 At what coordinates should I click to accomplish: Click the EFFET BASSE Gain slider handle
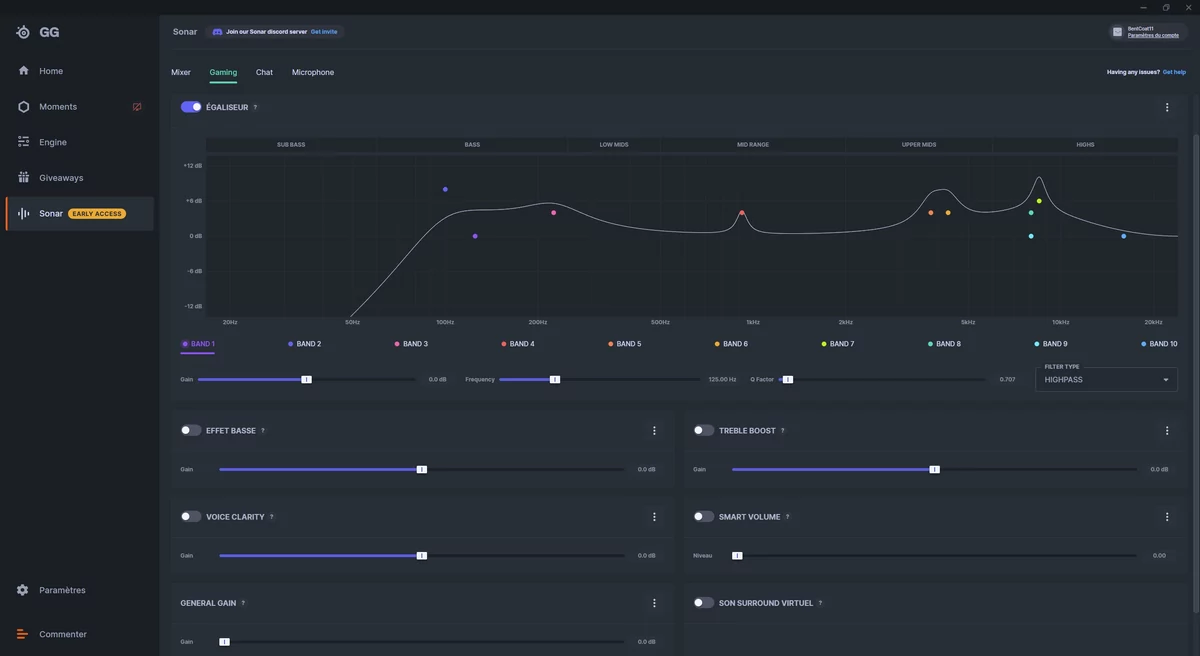422,469
